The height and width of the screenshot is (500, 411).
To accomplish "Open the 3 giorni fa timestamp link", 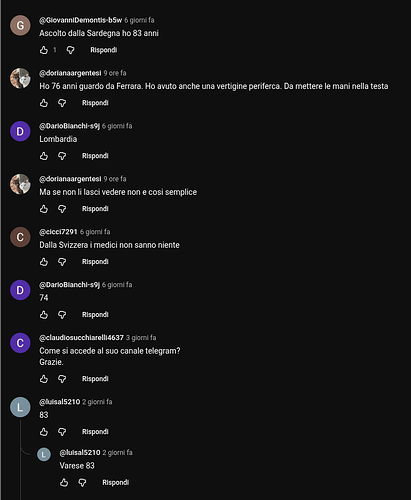I will point(141,338).
